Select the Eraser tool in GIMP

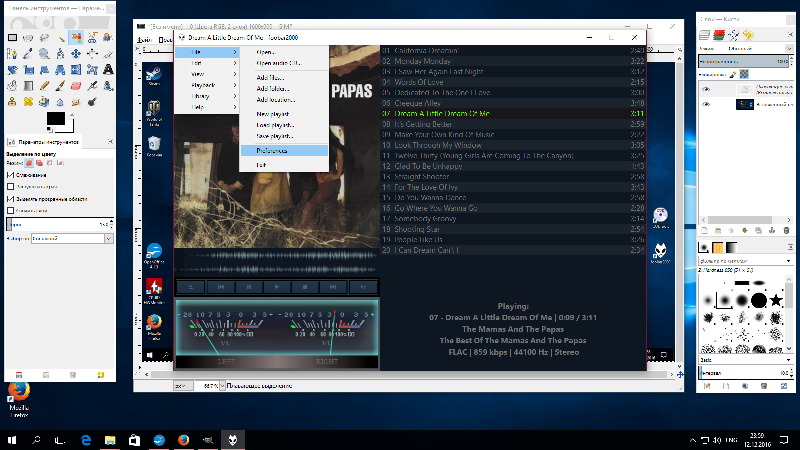pyautogui.click(x=76, y=86)
